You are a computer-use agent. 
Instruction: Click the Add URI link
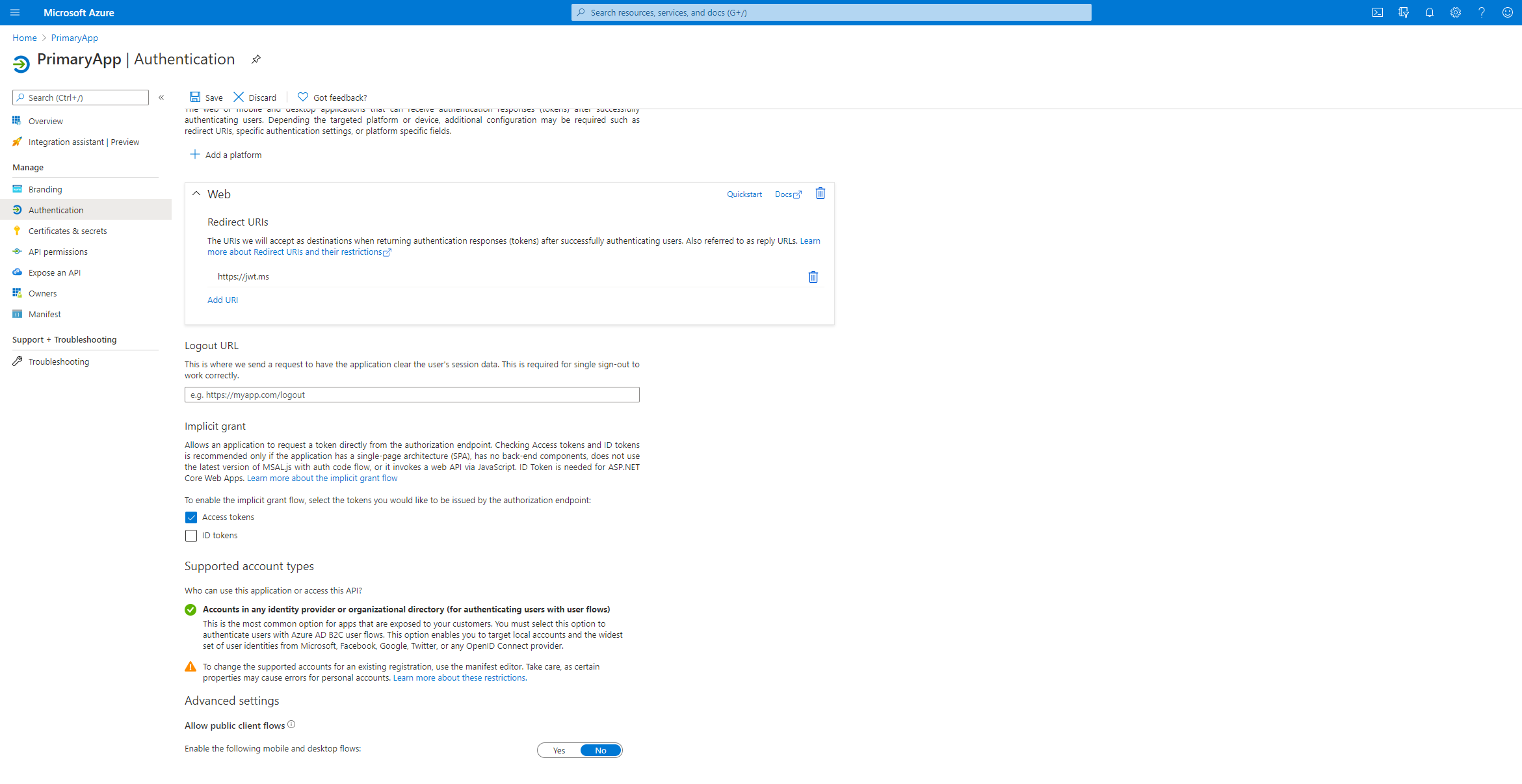pyautogui.click(x=222, y=300)
